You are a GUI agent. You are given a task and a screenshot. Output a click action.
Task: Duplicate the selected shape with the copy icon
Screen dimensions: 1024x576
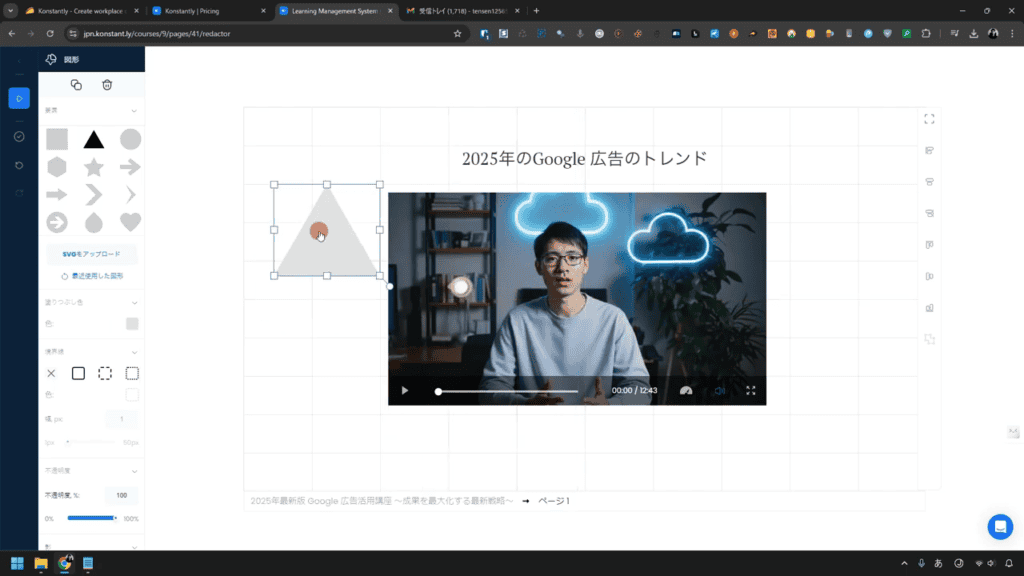click(x=76, y=85)
